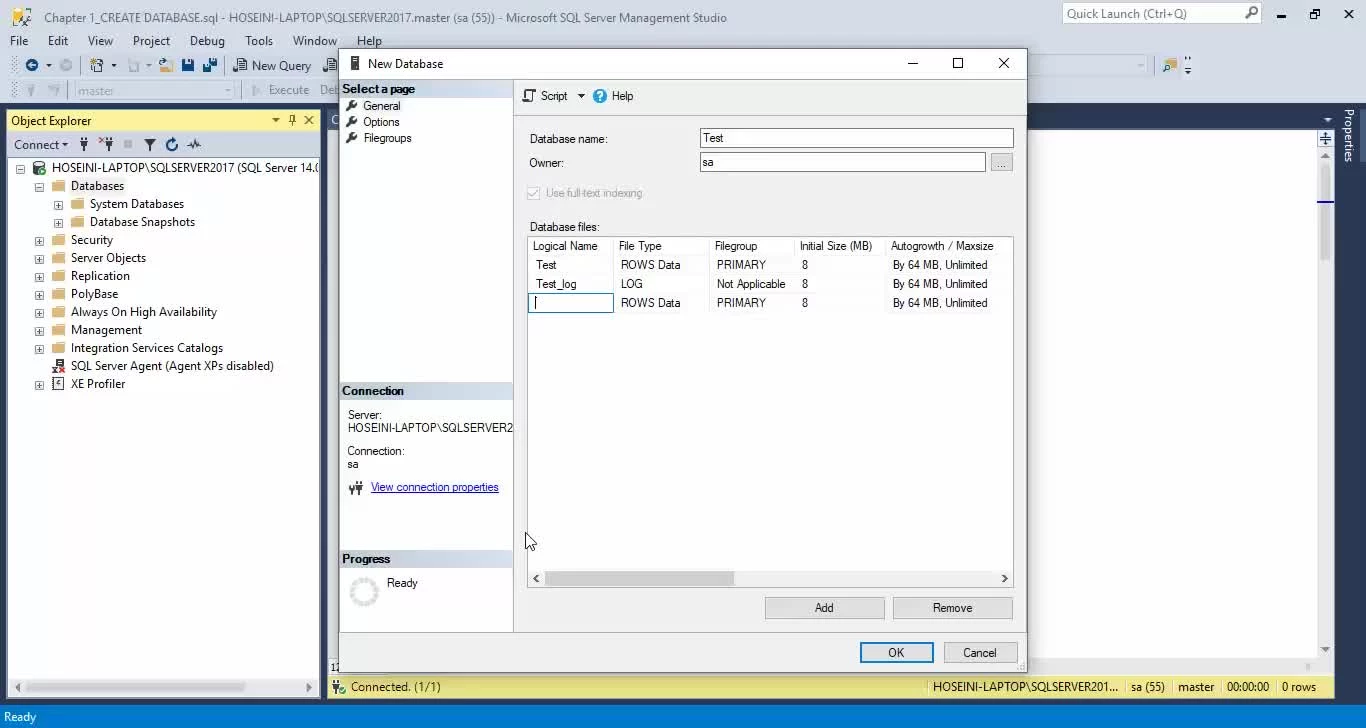Toggle the Use full-text indexing checkbox
Viewport: 1366px width, 728px height.
pos(534,193)
